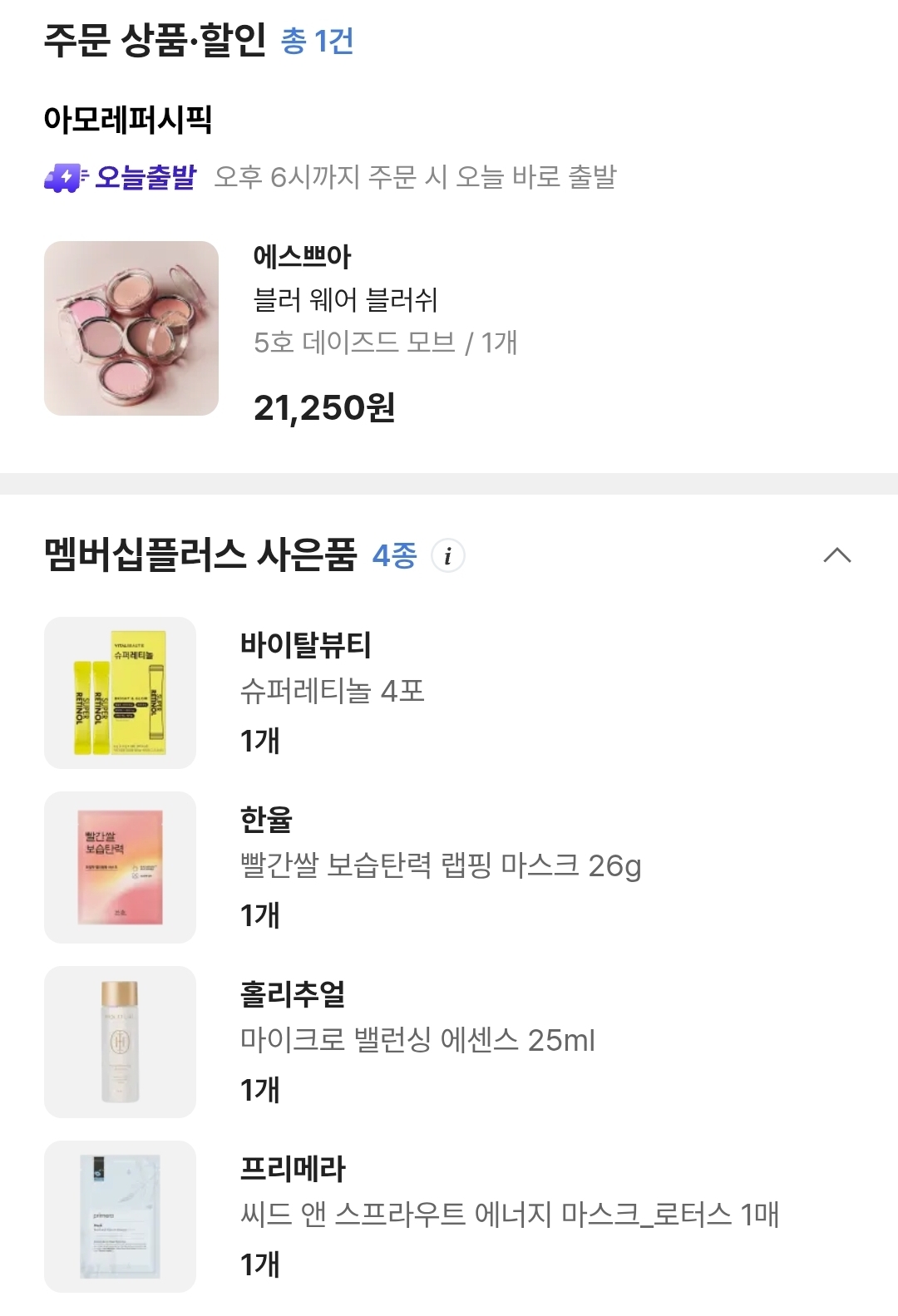
Task: Open the 에스쁘아 brand name link
Action: coord(303,256)
